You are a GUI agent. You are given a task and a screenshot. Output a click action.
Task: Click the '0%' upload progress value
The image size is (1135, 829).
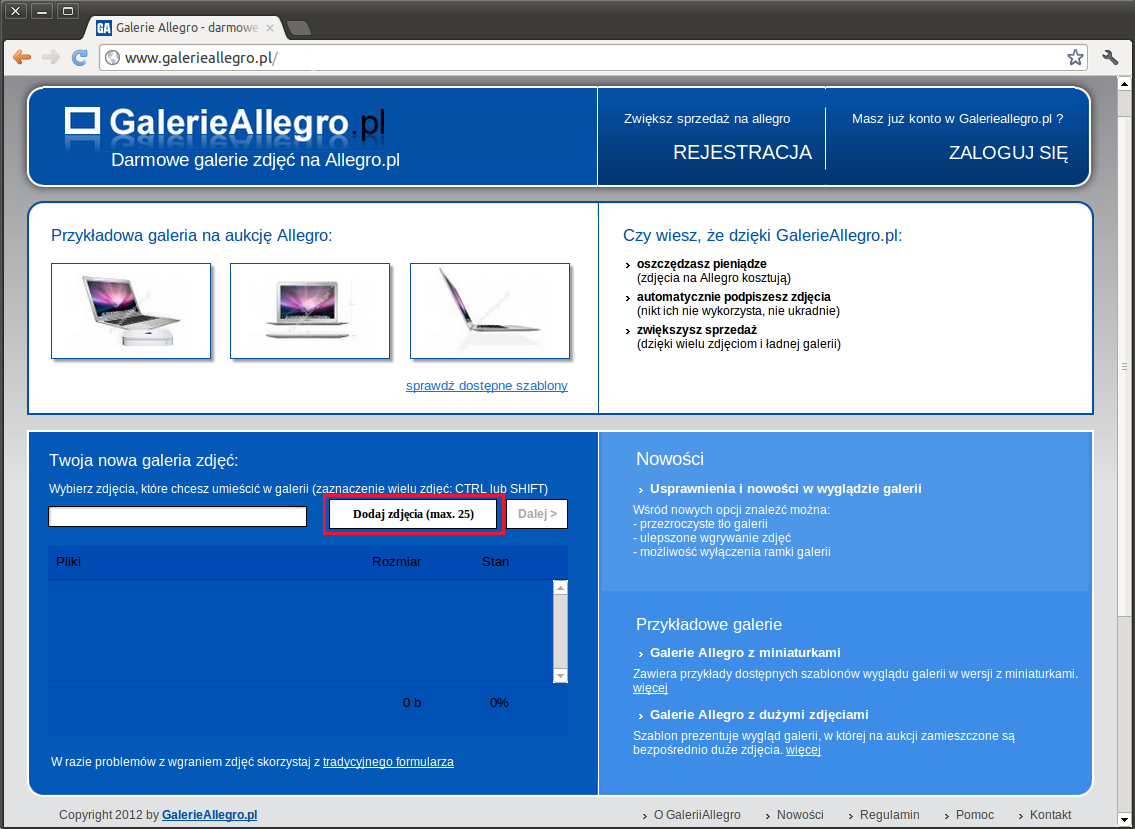pos(499,703)
